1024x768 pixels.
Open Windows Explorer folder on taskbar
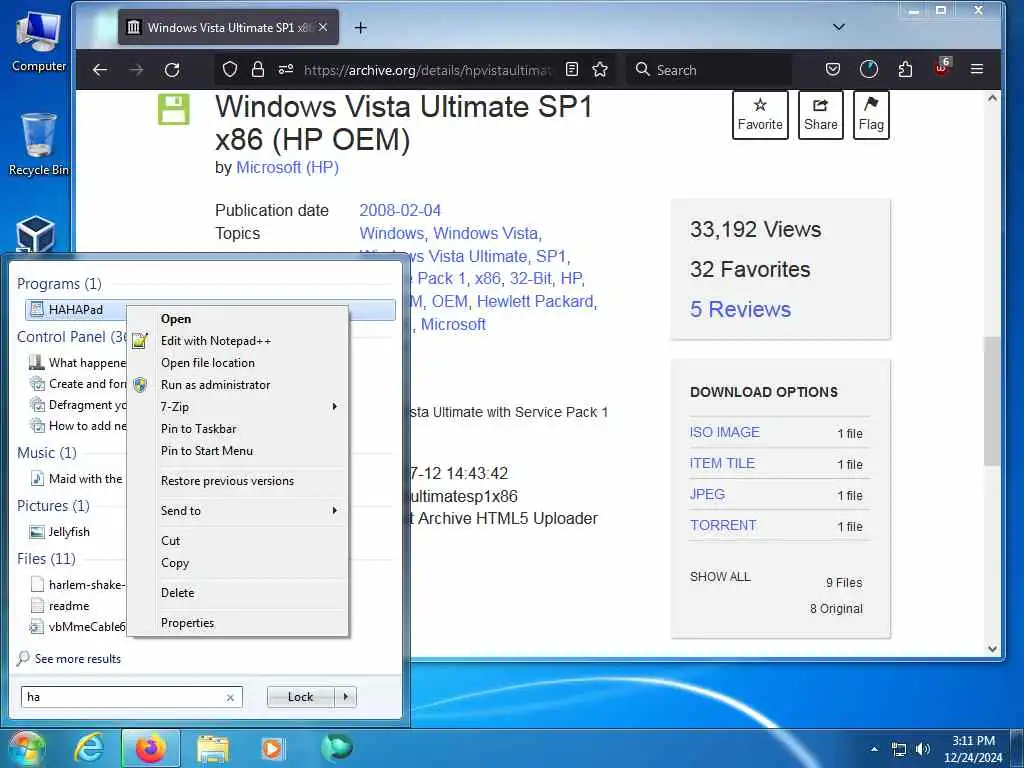[212, 749]
